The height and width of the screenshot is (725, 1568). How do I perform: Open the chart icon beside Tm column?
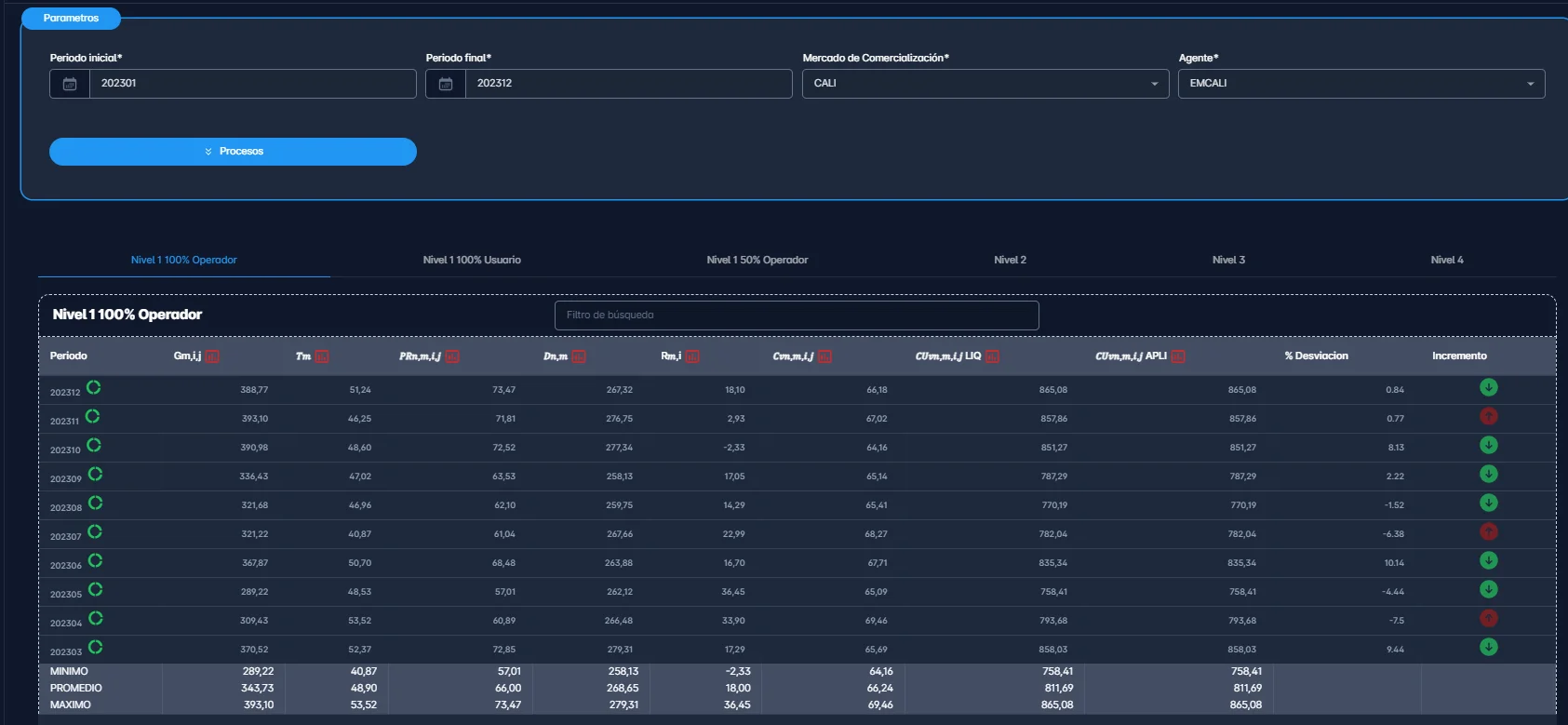(322, 356)
